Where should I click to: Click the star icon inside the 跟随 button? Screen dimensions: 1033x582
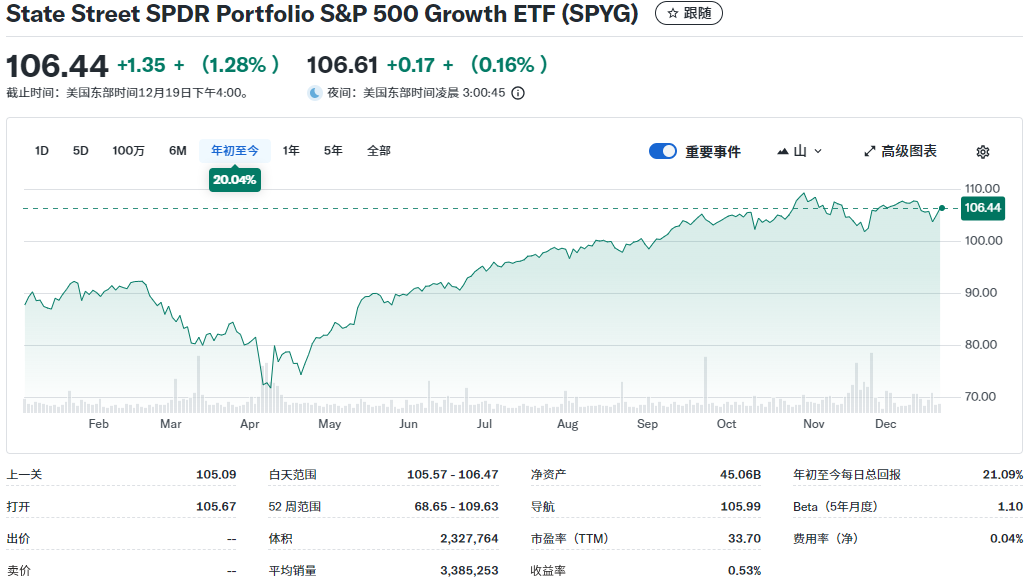(x=671, y=14)
